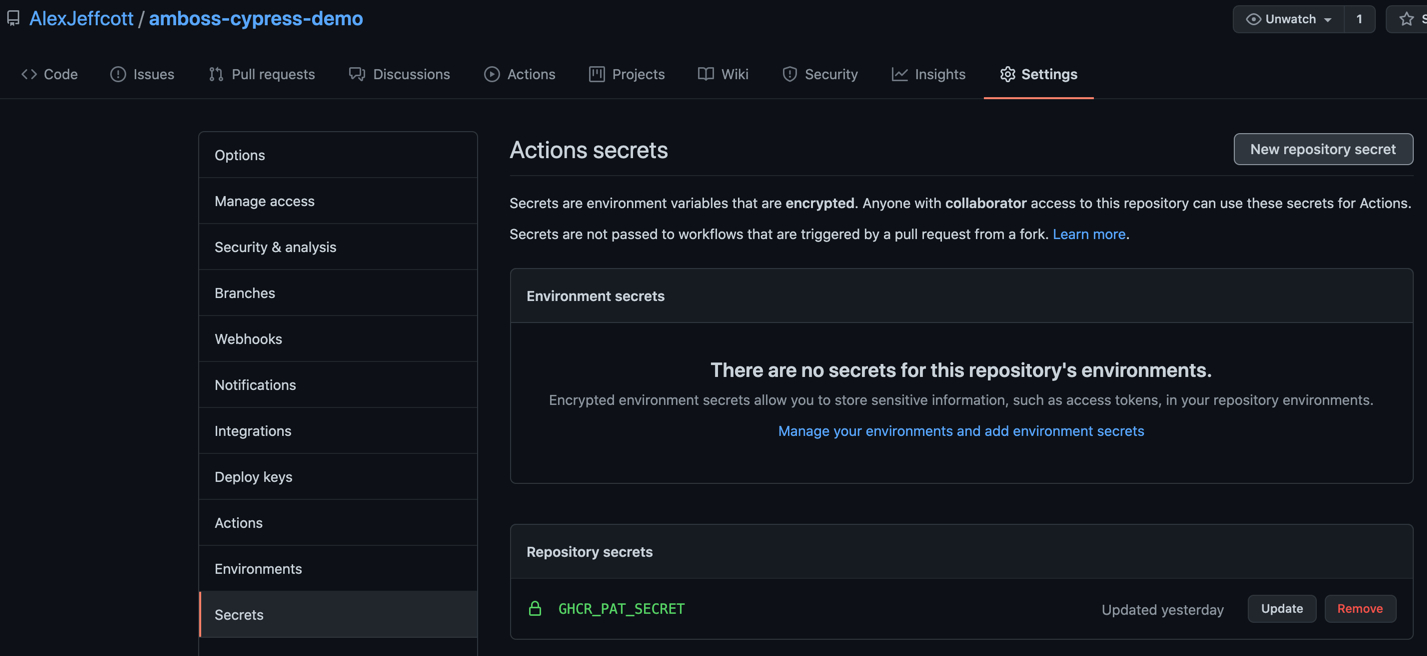Click the GHCR_PAT_SECRET name
The height and width of the screenshot is (656, 1427).
click(621, 608)
